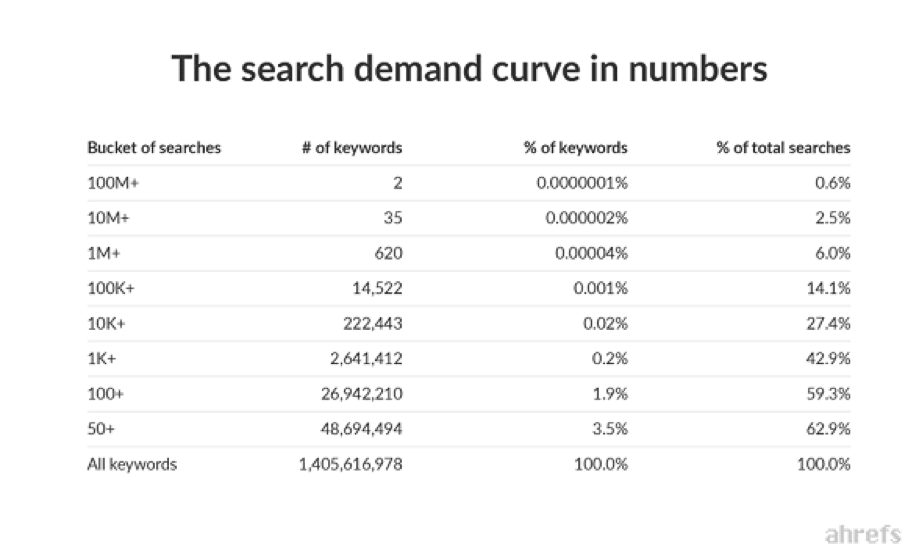Click the 10K+ bucket row label
919x558 pixels.
click(104, 324)
